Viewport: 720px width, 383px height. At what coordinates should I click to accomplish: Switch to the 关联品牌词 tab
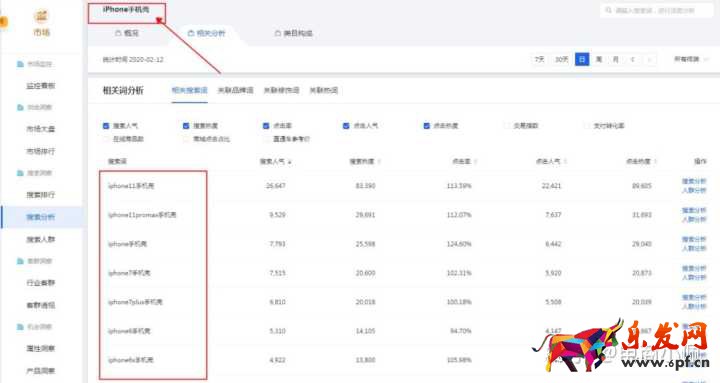click(x=235, y=90)
